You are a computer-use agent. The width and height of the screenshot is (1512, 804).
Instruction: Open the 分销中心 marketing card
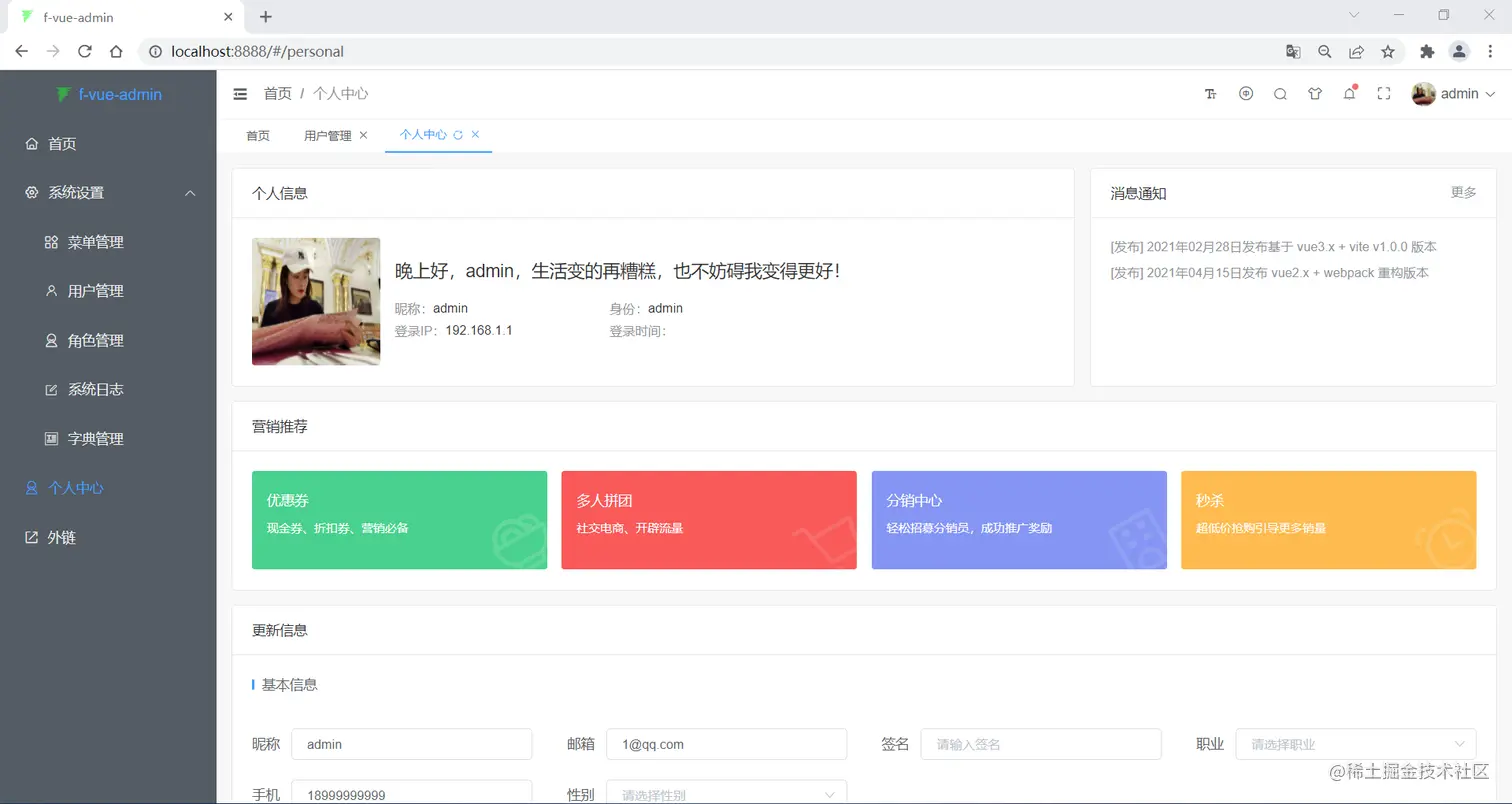pos(1019,520)
